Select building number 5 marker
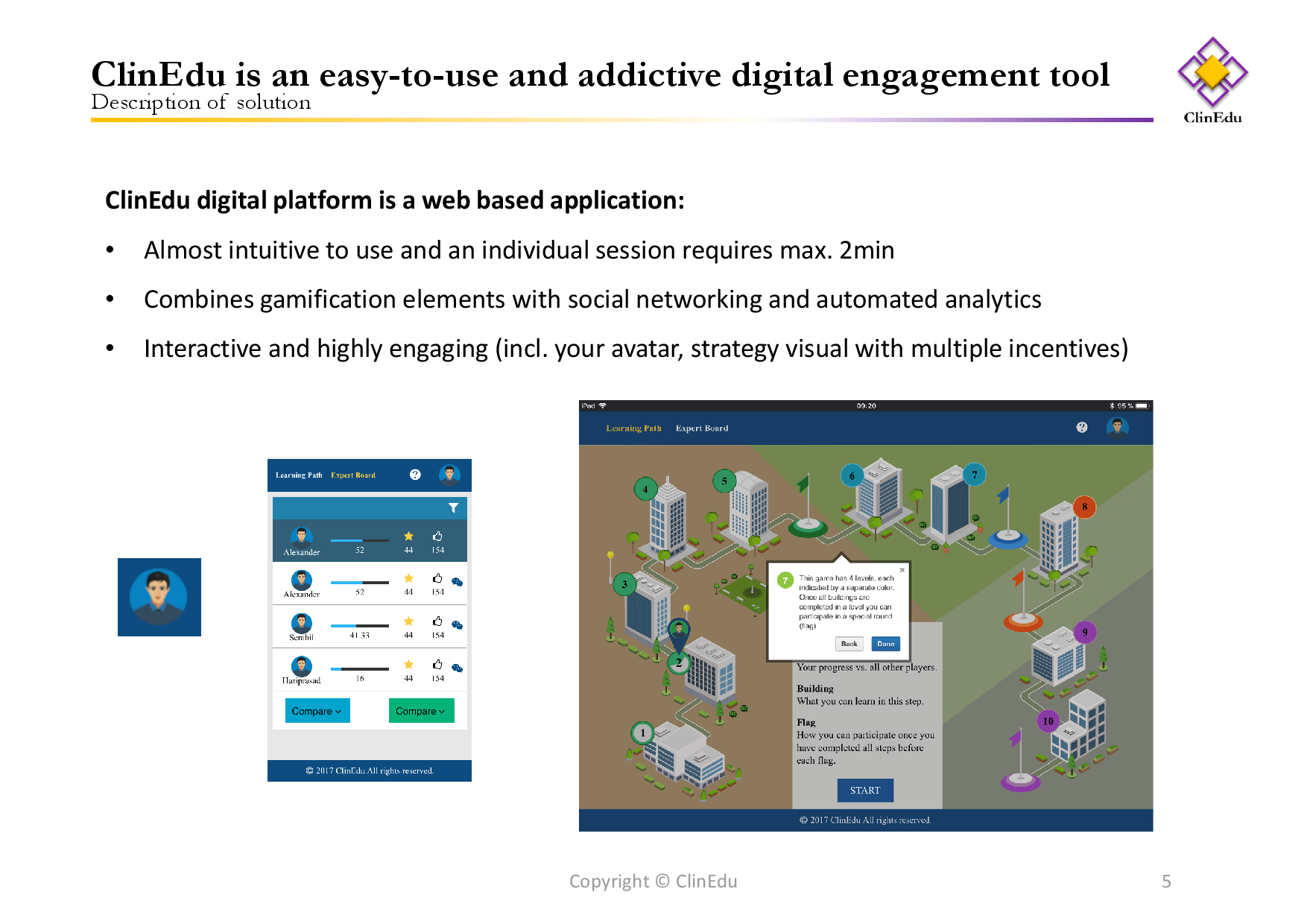Viewport: 1307px width, 924px height. click(x=724, y=481)
